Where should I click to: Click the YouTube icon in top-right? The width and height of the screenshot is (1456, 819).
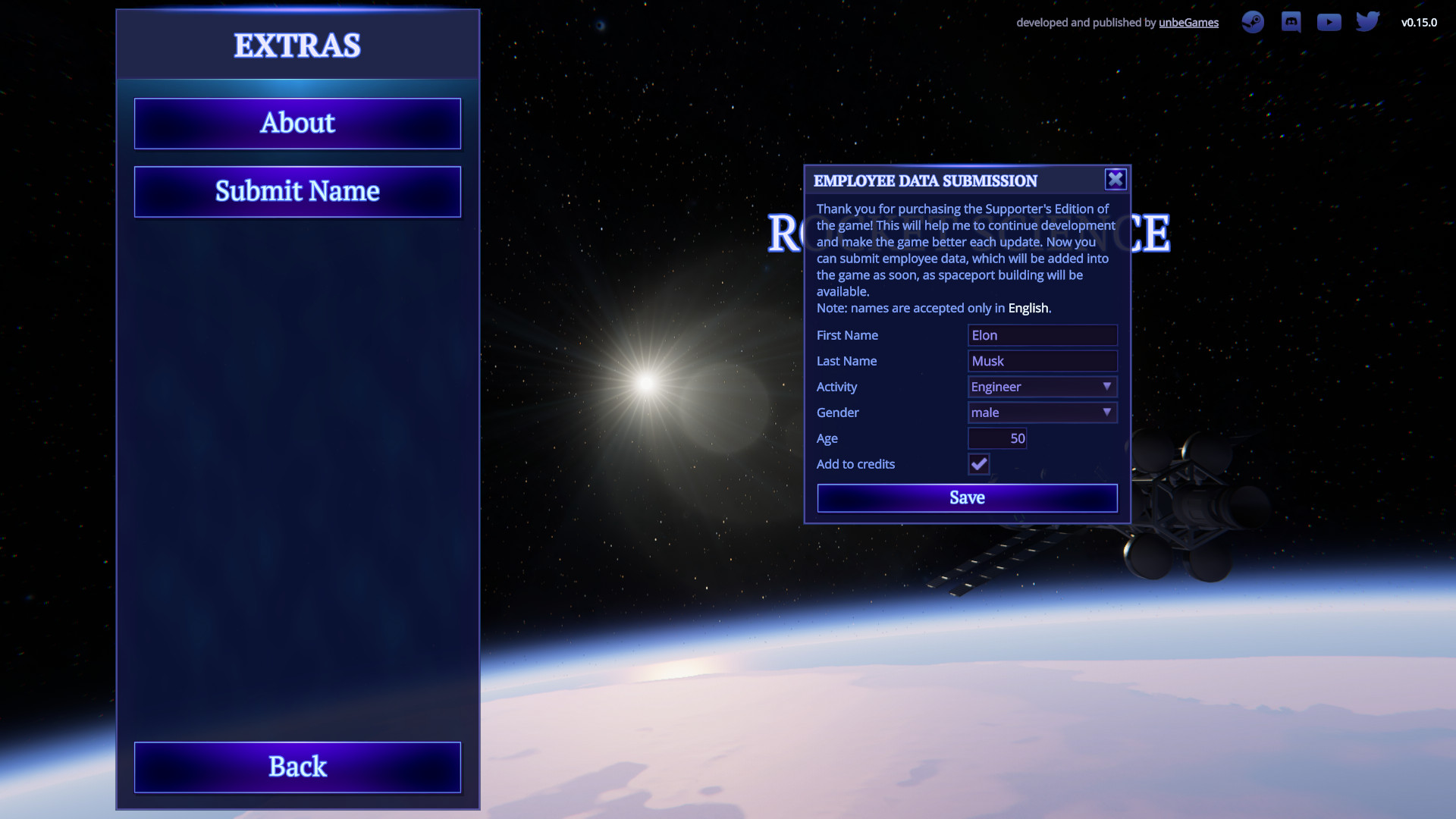(x=1329, y=21)
